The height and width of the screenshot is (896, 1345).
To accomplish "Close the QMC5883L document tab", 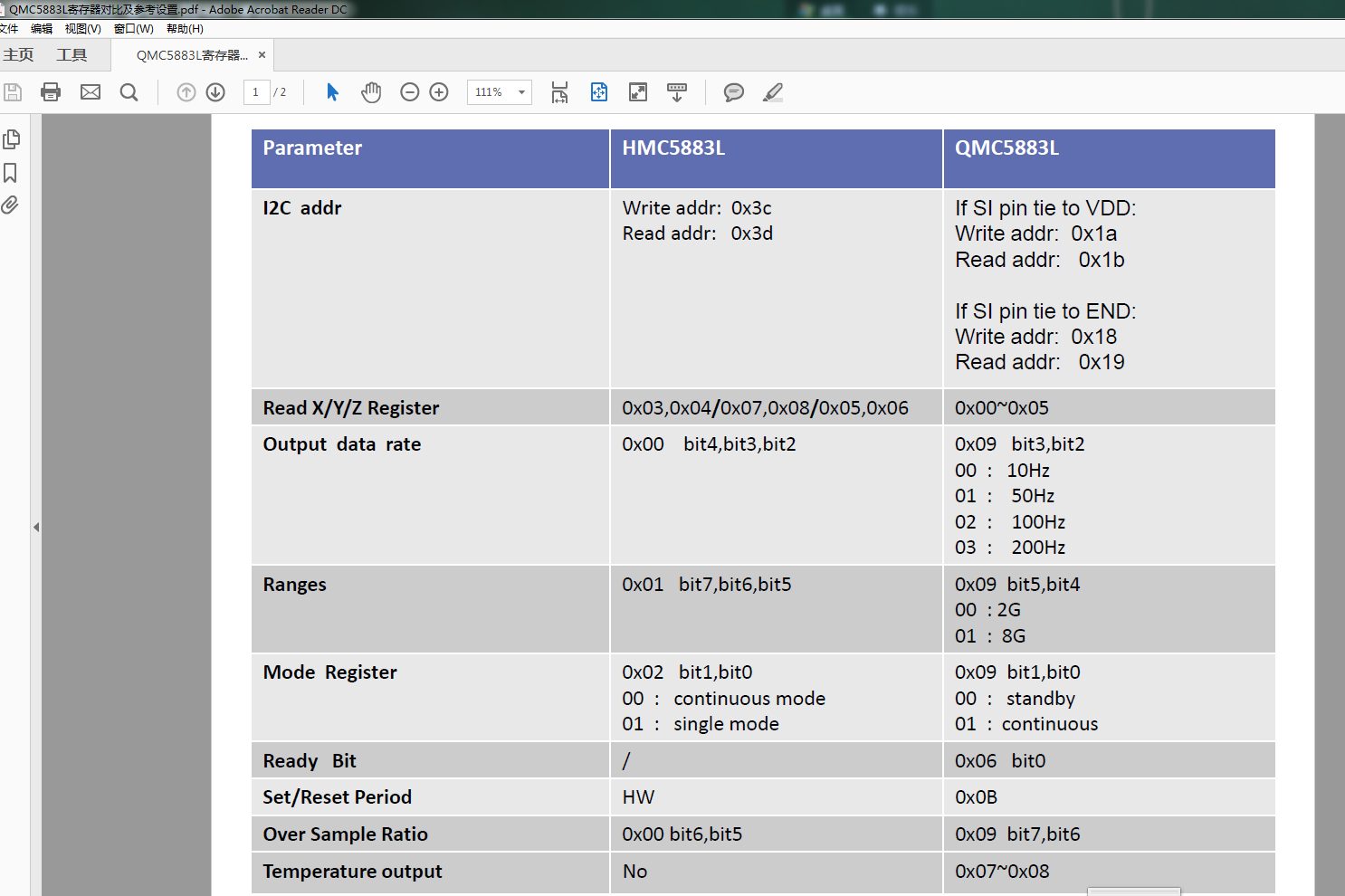I will point(262,55).
